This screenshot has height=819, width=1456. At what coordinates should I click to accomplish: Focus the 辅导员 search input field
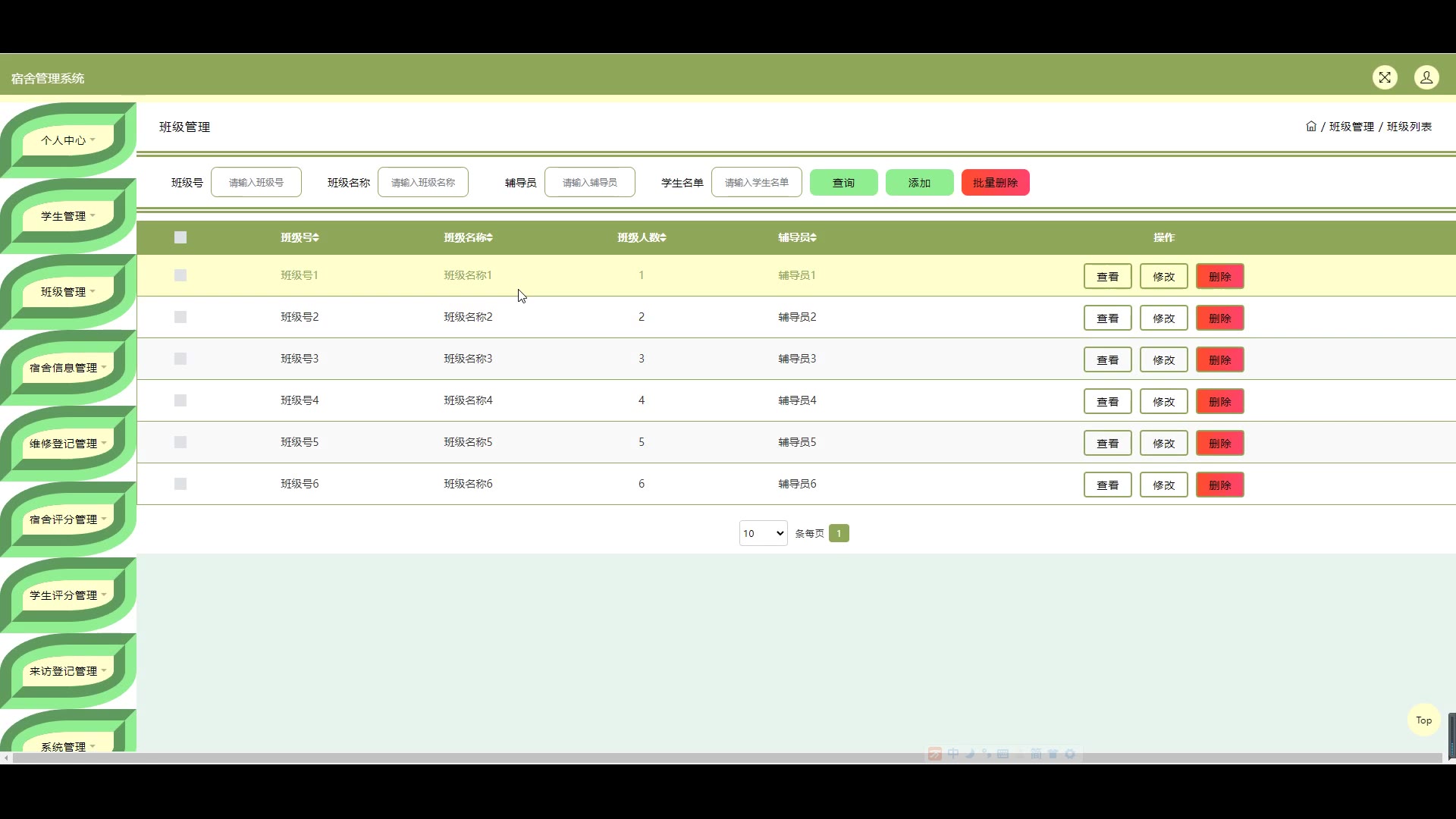point(589,183)
